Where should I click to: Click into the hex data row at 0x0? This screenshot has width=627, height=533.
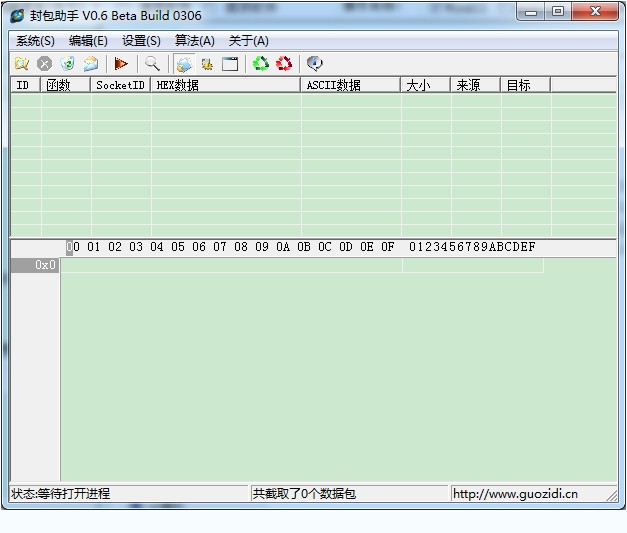(x=232, y=265)
